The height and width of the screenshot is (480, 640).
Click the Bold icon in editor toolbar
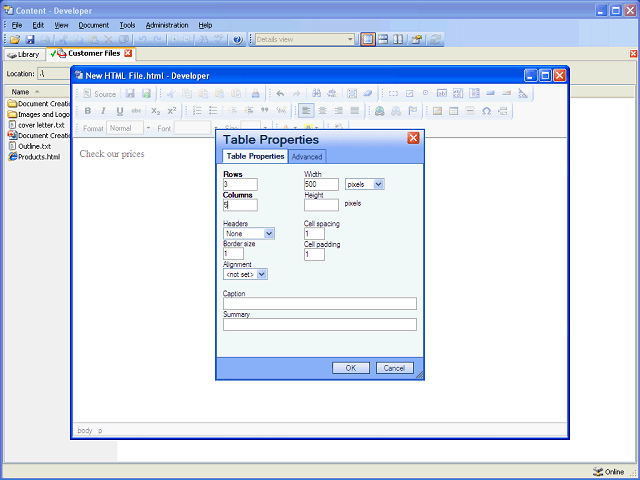coord(87,111)
